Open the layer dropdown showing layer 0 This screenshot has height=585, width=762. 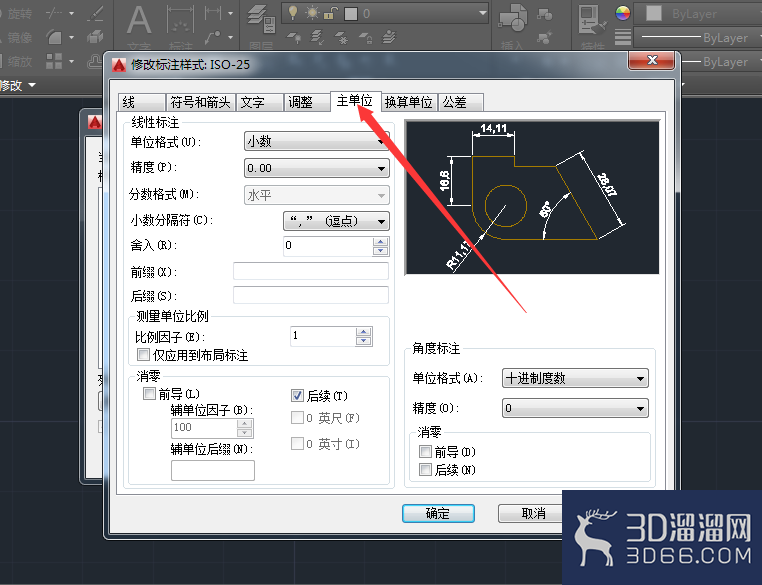coord(385,13)
